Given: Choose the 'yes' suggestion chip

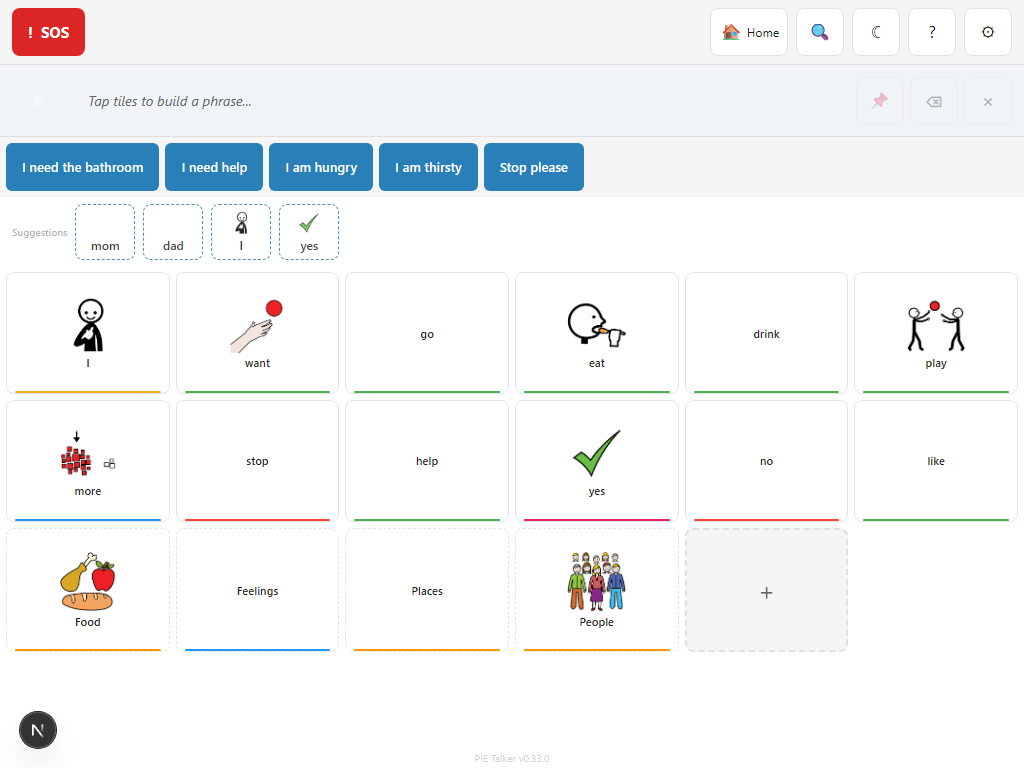Looking at the screenshot, I should (309, 232).
